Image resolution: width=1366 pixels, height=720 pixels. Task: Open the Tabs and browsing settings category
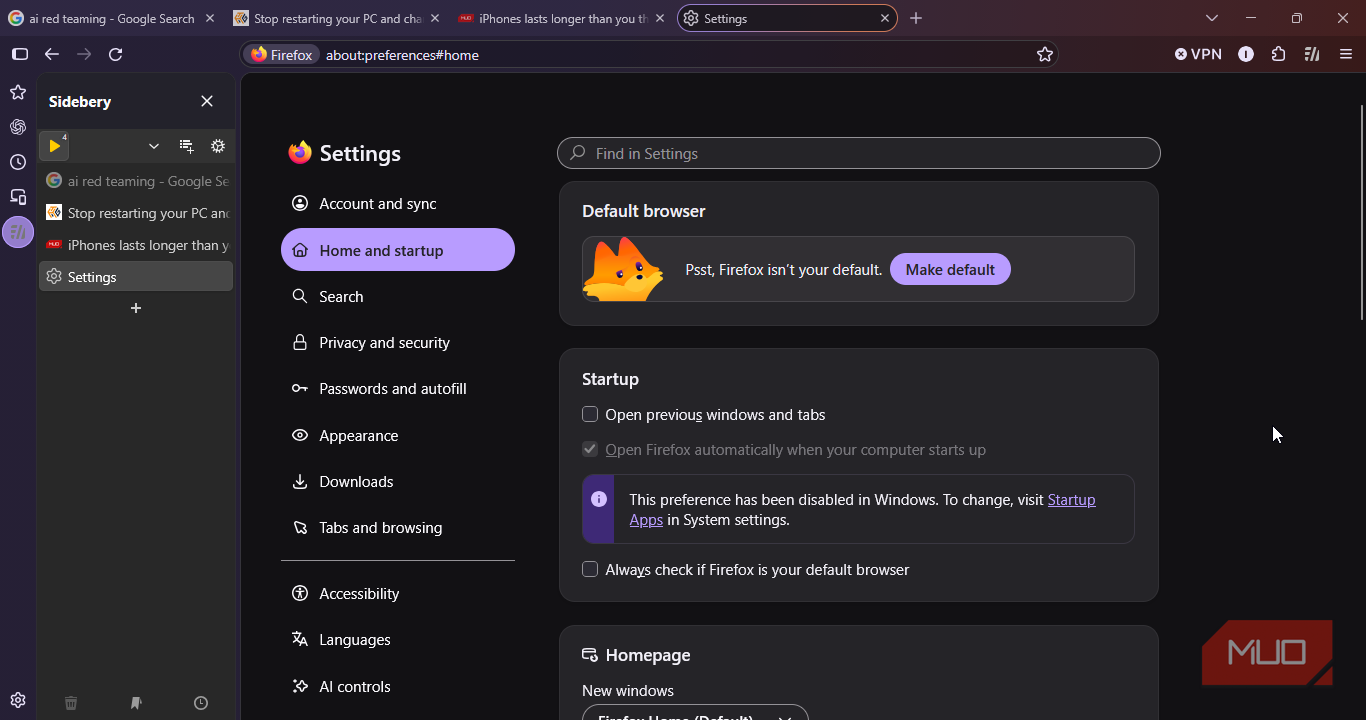(x=398, y=527)
